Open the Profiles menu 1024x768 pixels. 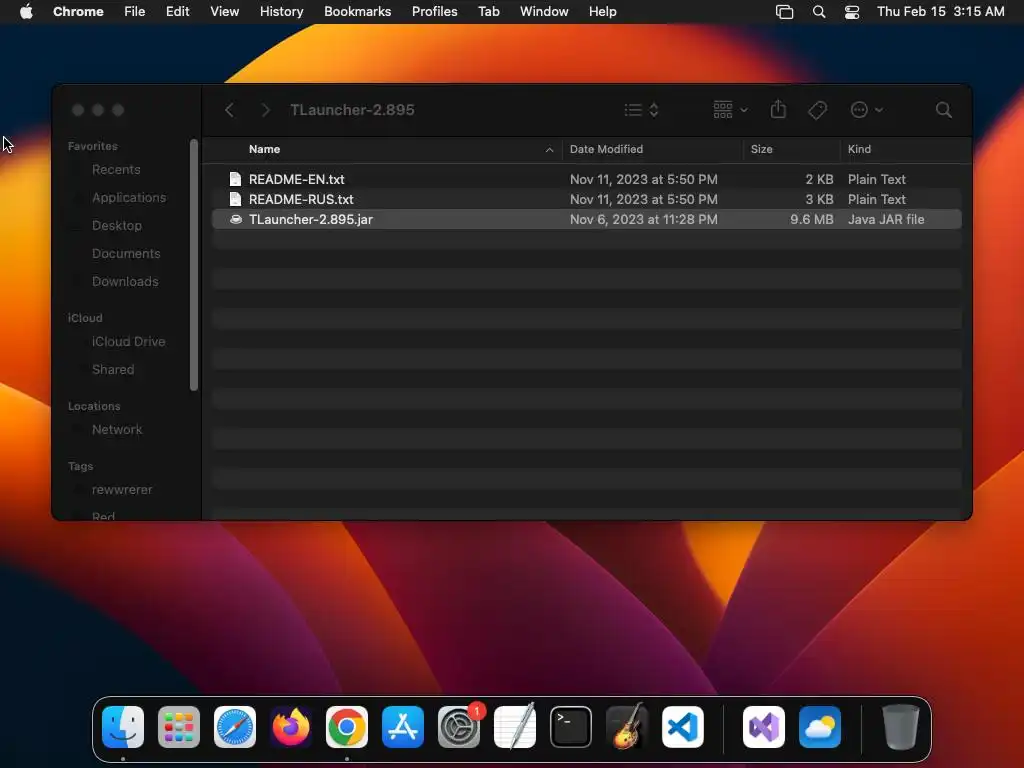(x=434, y=12)
